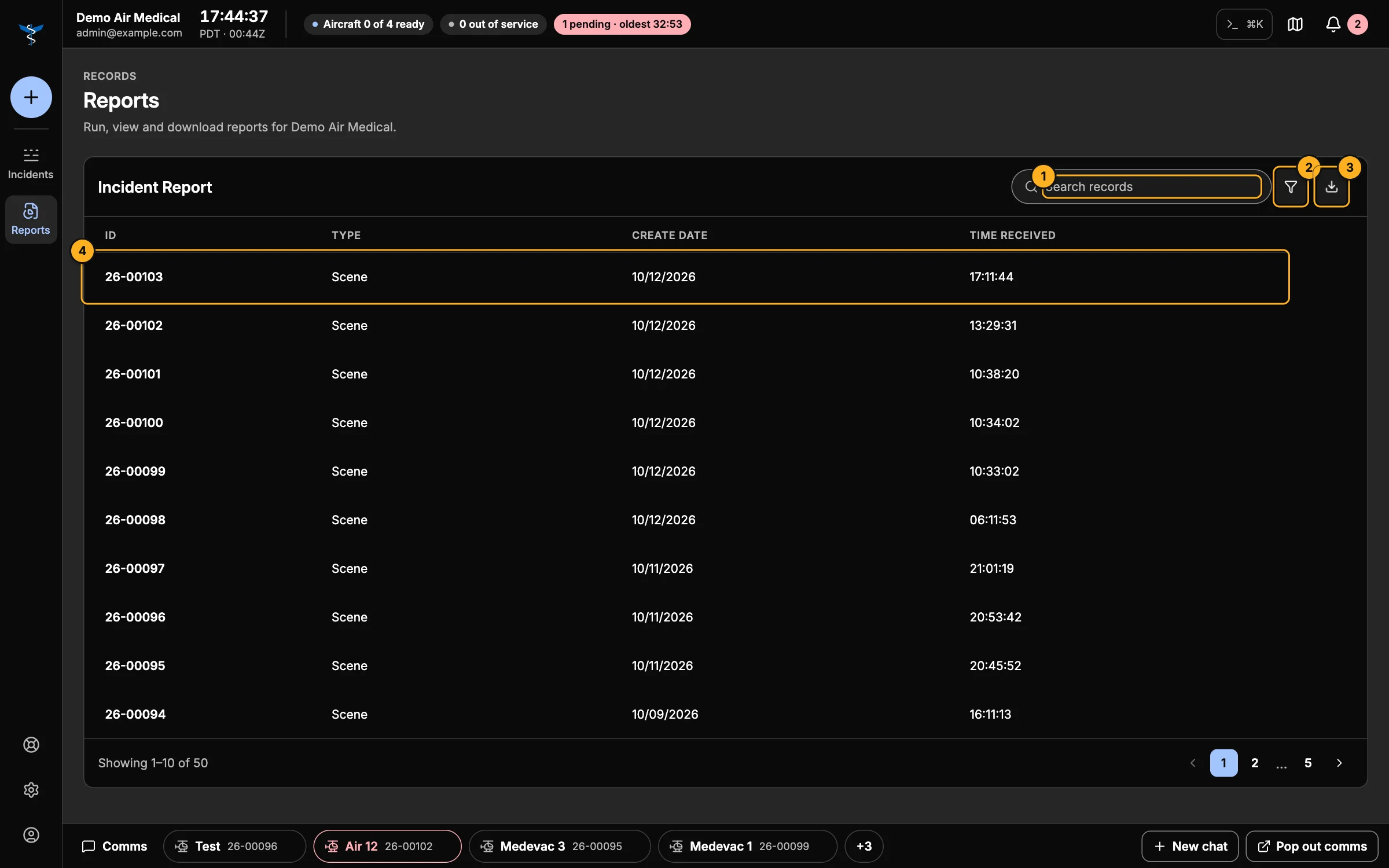
Task: Click New chat button
Action: pos(1190,847)
